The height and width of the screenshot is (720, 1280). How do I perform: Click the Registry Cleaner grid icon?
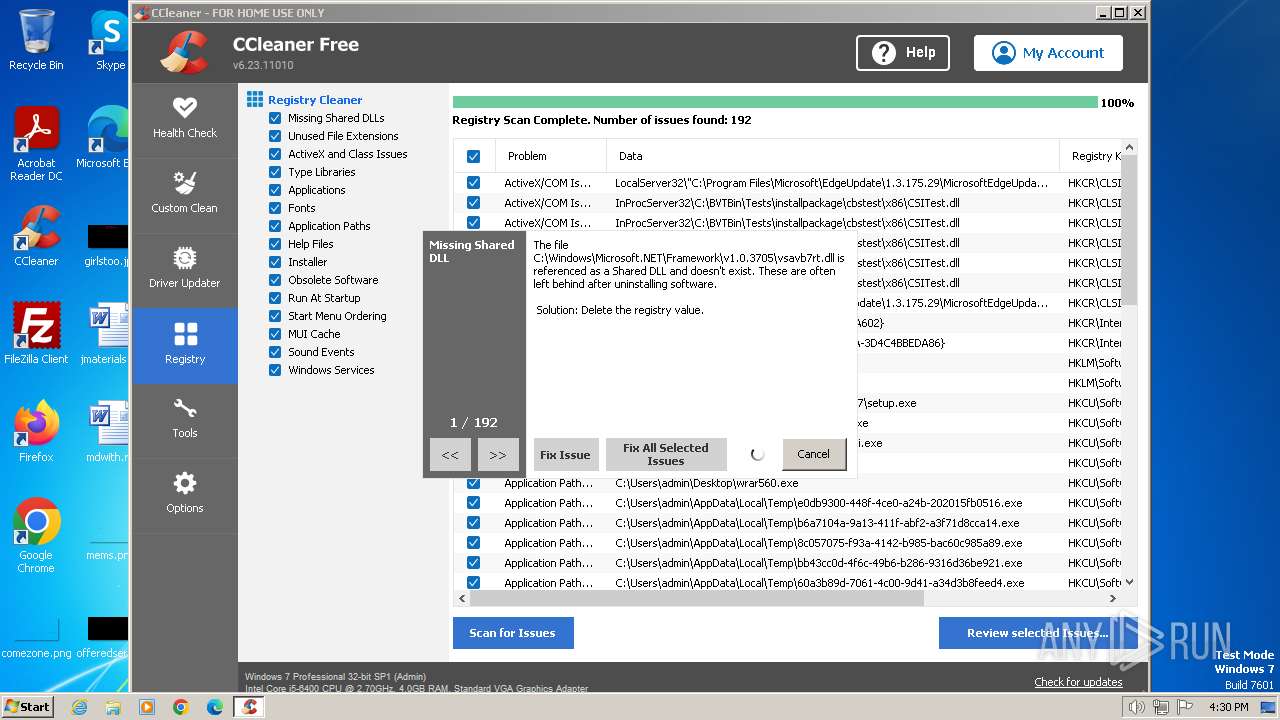tap(255, 100)
